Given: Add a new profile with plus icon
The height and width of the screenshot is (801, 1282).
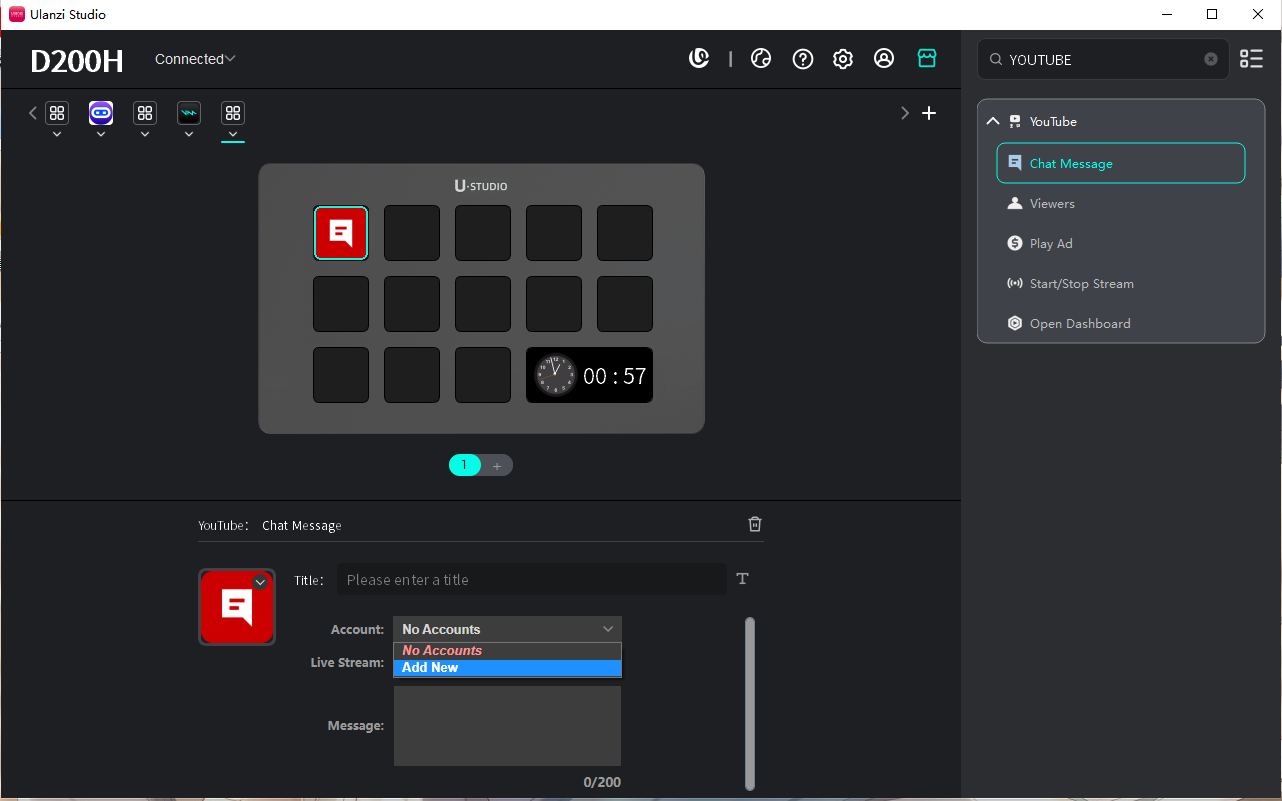Looking at the screenshot, I should click(x=929, y=113).
